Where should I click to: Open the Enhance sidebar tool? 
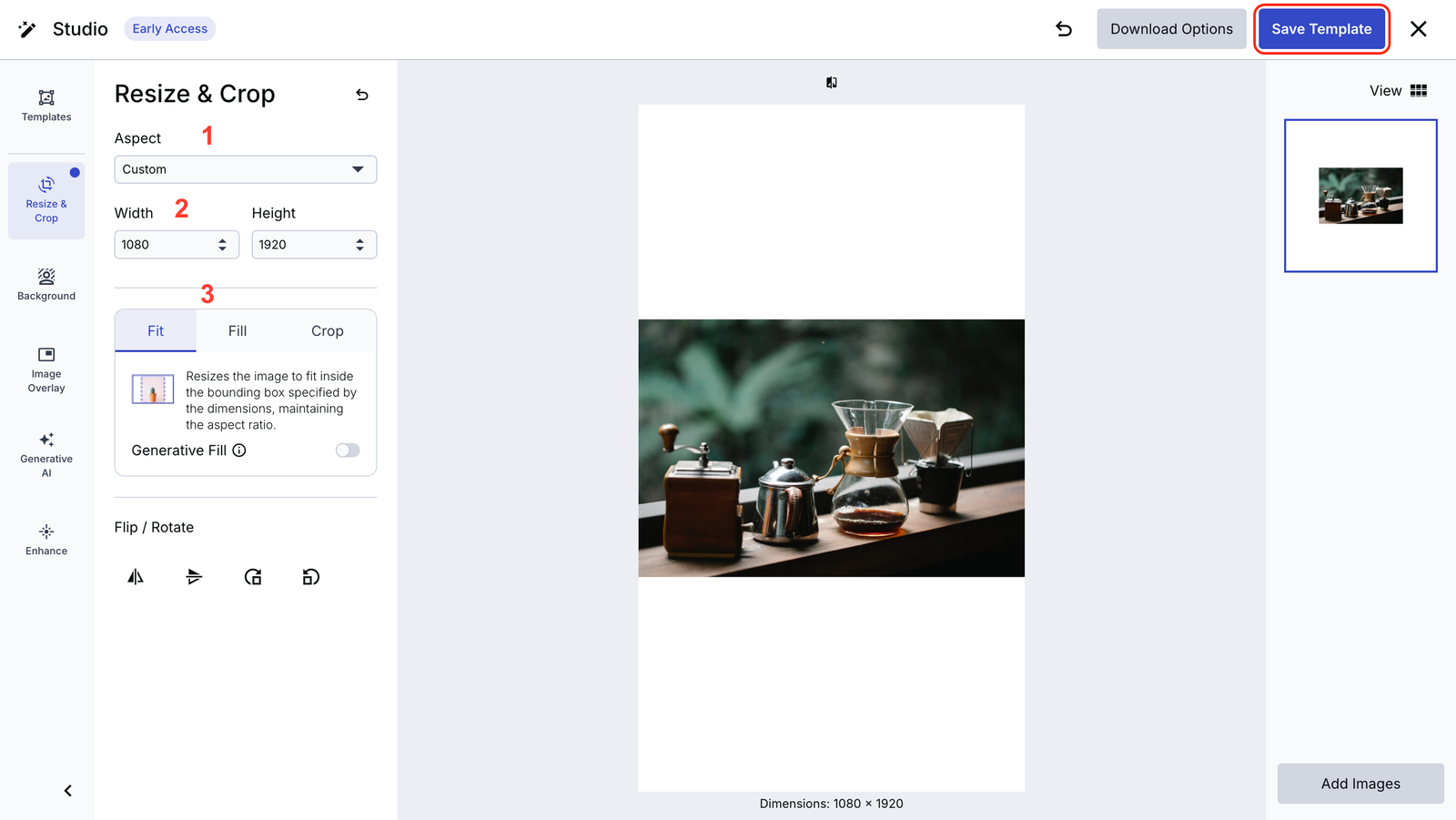point(46,540)
